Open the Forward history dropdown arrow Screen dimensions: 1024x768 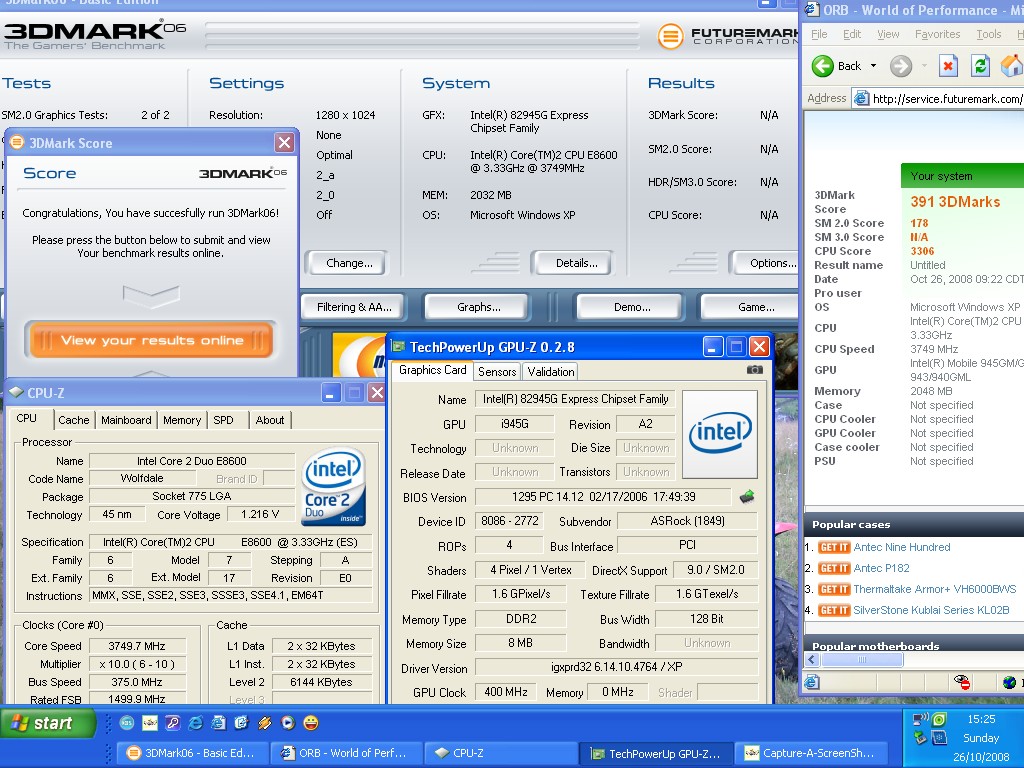pyautogui.click(x=924, y=66)
